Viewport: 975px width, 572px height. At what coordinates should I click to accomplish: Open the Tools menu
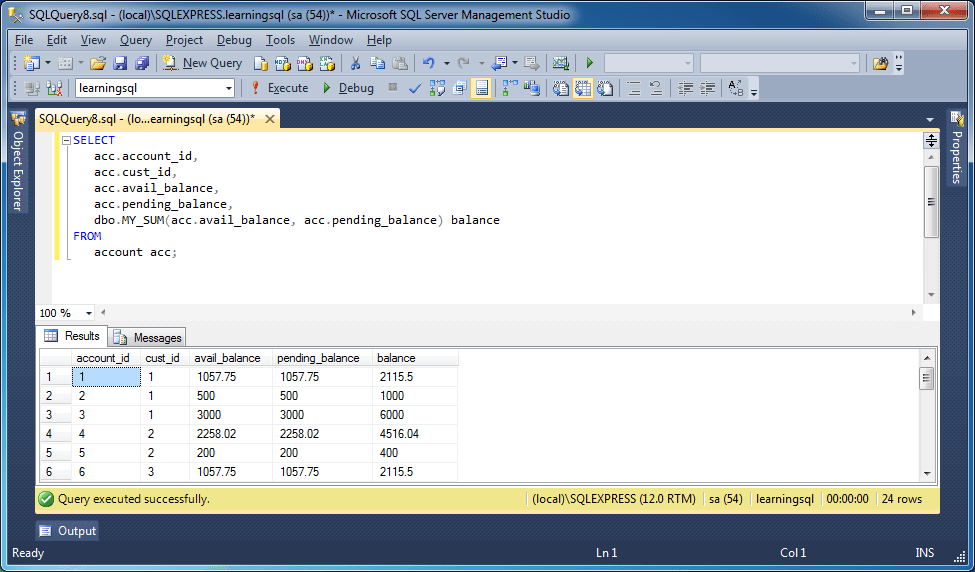point(280,40)
